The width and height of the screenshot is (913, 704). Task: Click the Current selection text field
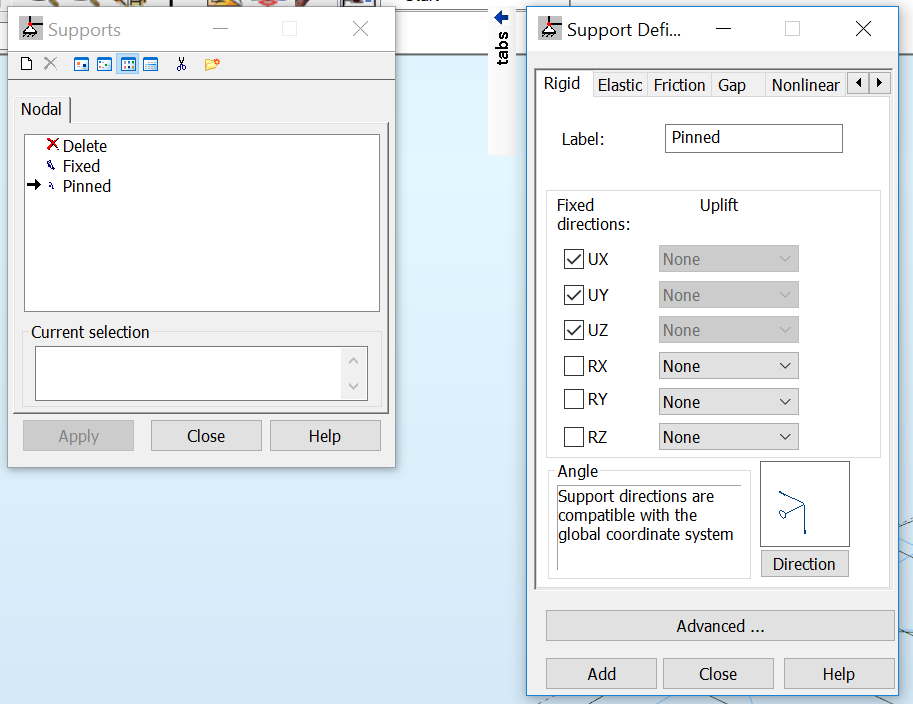[201, 373]
